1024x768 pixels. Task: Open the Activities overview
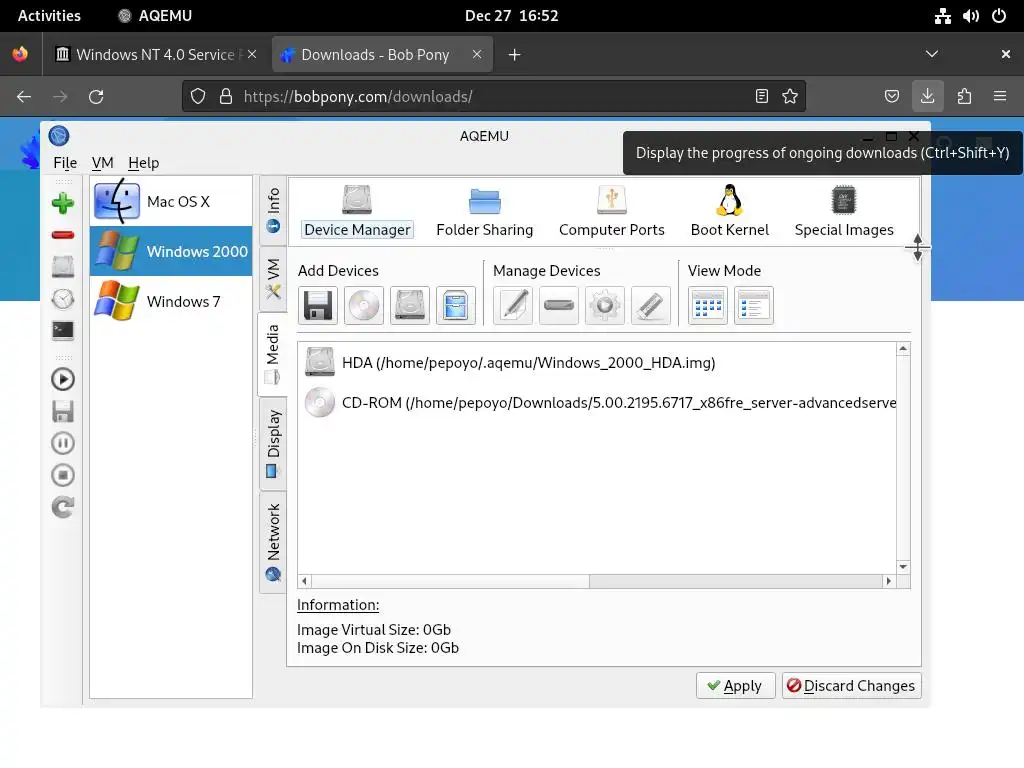point(49,16)
